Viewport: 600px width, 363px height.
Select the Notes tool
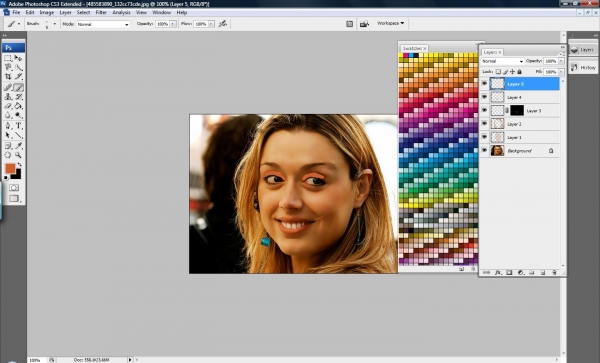8,146
